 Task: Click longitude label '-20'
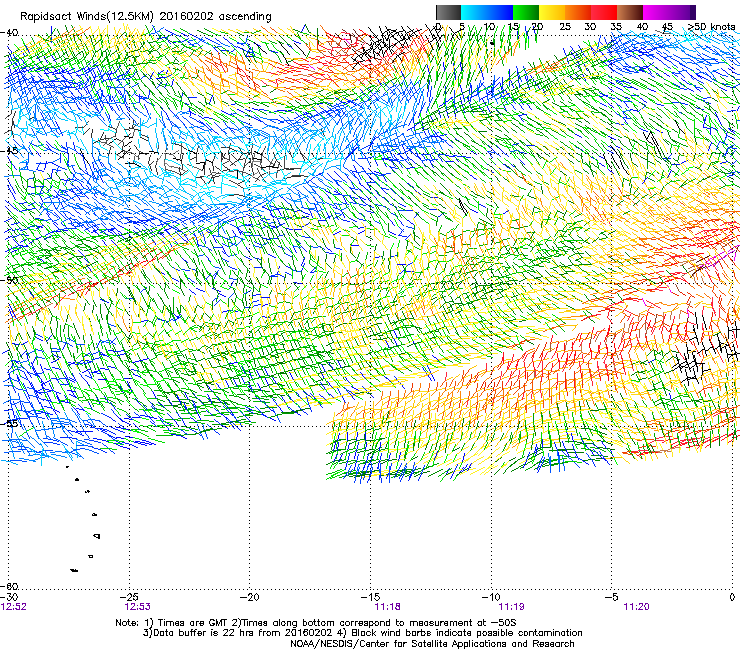click(x=250, y=597)
